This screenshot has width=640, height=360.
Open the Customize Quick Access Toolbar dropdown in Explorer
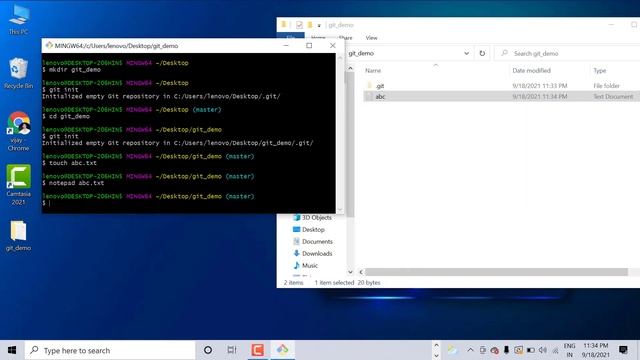point(319,25)
